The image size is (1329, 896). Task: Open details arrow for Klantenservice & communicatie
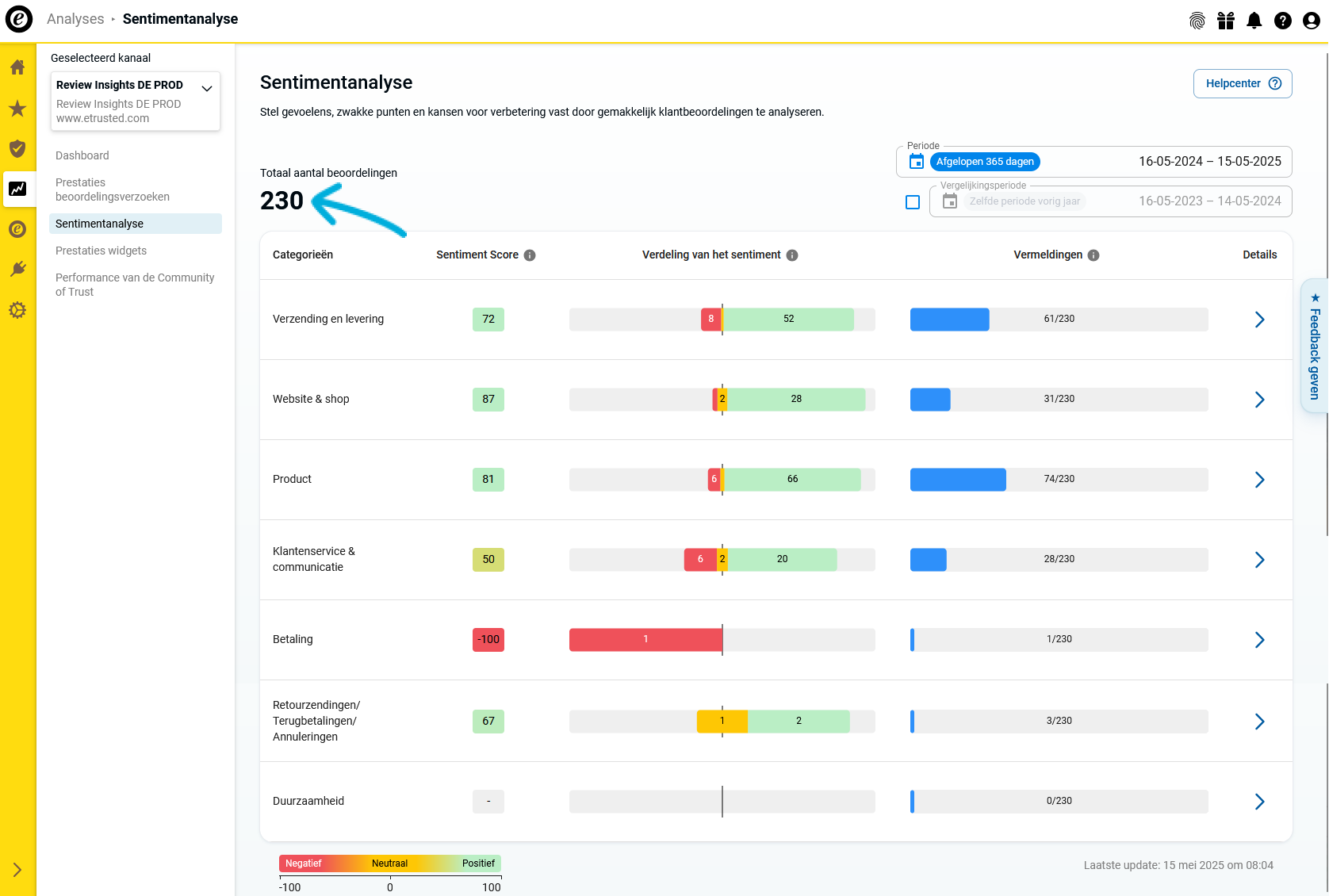tap(1259, 560)
